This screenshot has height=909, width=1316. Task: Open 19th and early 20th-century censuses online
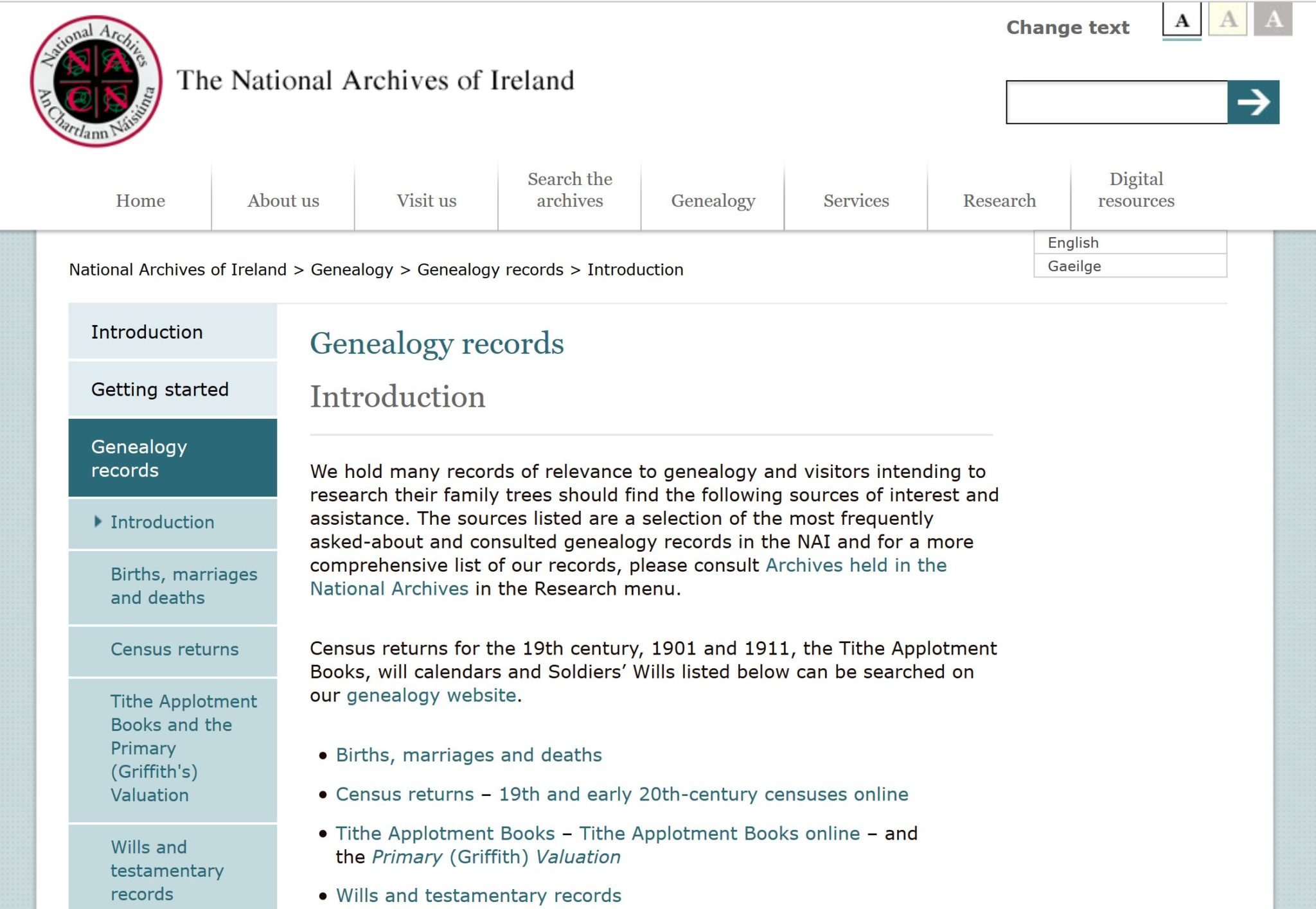pos(704,794)
